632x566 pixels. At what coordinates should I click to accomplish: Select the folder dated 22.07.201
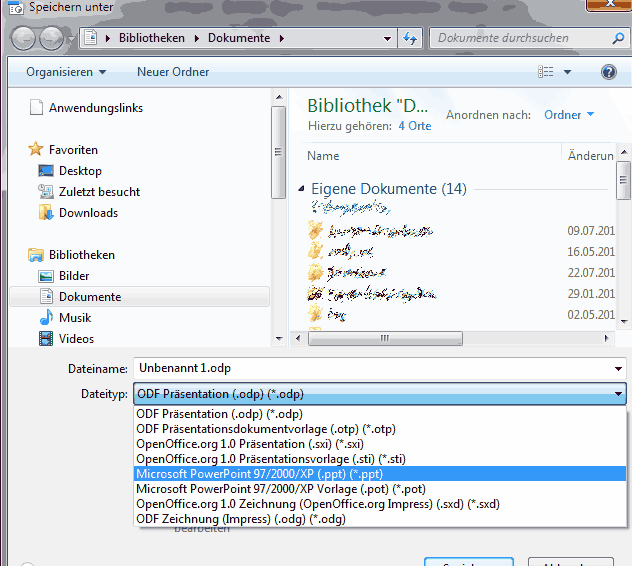461,273
